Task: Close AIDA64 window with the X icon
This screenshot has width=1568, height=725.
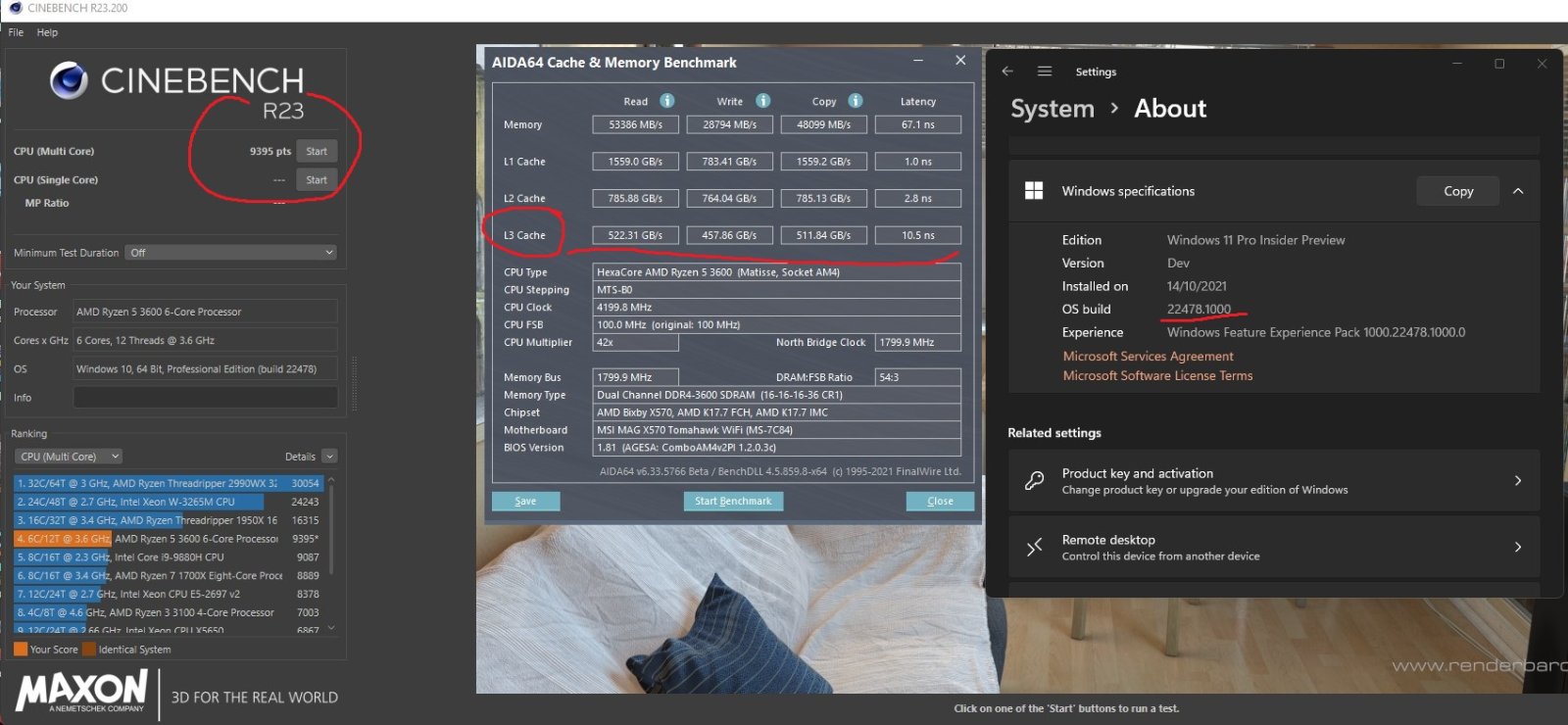Action: [960, 61]
